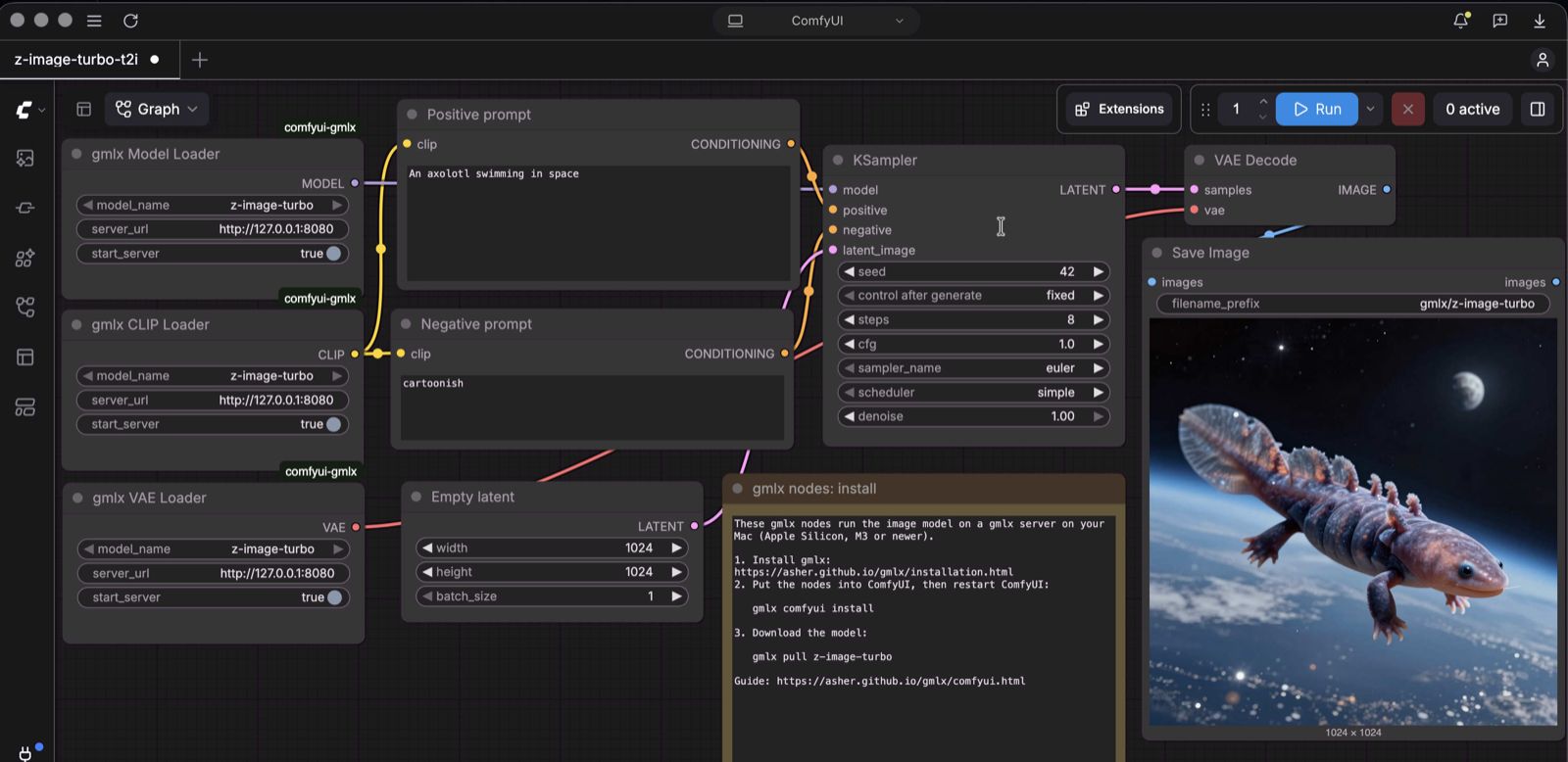
Task: Increase the steps value in KSampler
Action: coord(1099,319)
